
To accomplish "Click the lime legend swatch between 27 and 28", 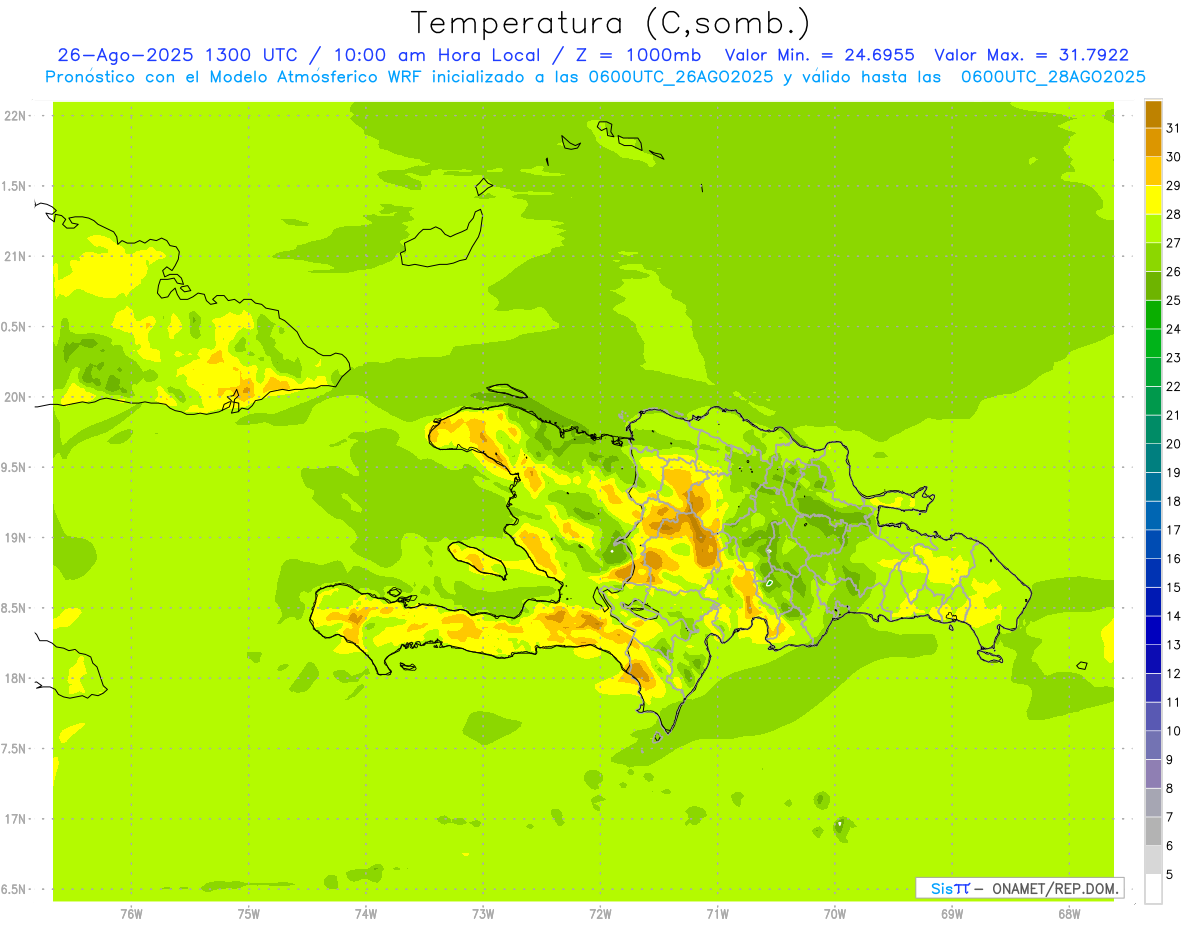I will (x=1153, y=228).
